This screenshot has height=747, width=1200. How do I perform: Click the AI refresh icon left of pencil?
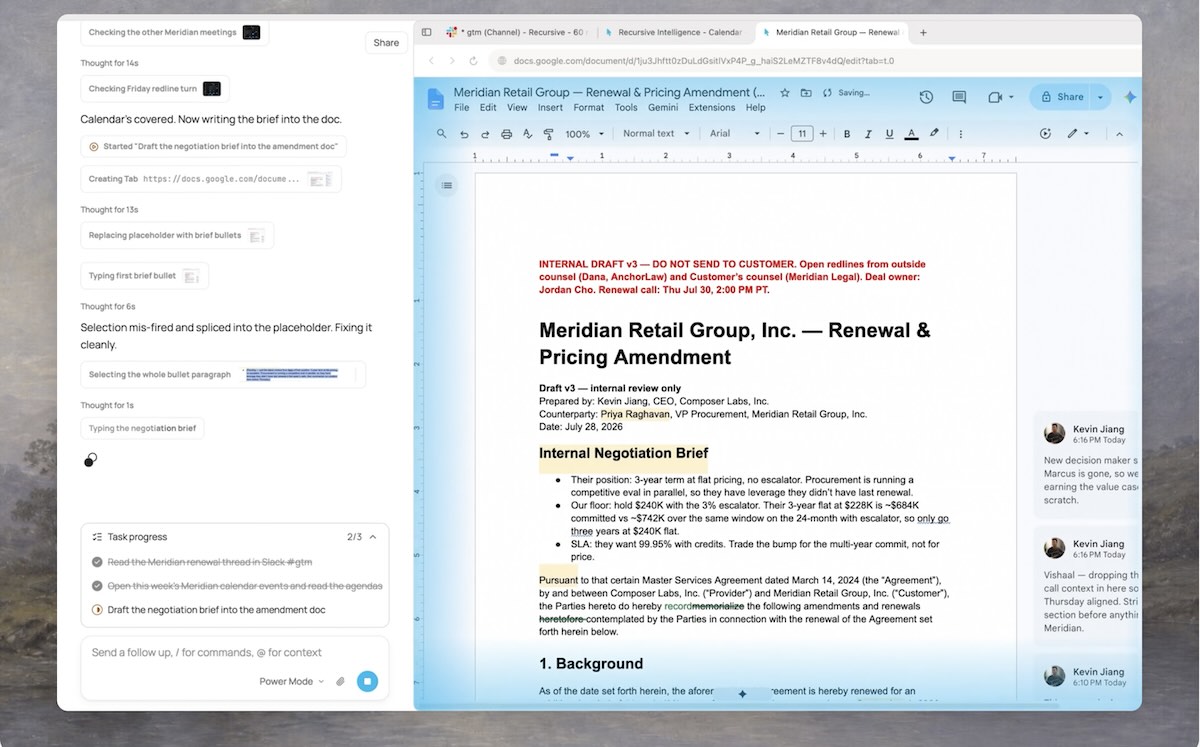(1045, 133)
